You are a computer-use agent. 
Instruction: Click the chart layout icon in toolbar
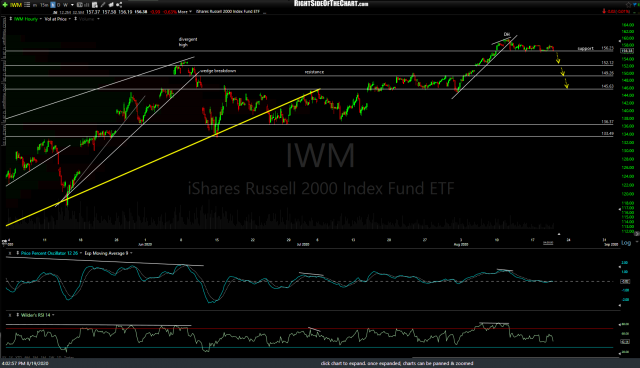coord(80,5)
